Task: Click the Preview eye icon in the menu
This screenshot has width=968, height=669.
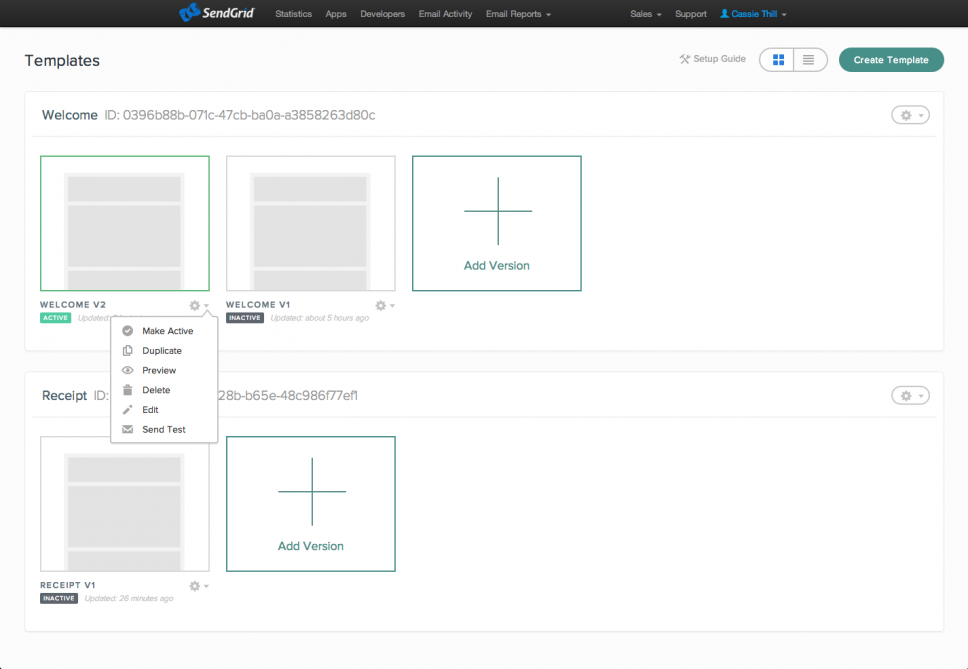Action: coord(126,370)
